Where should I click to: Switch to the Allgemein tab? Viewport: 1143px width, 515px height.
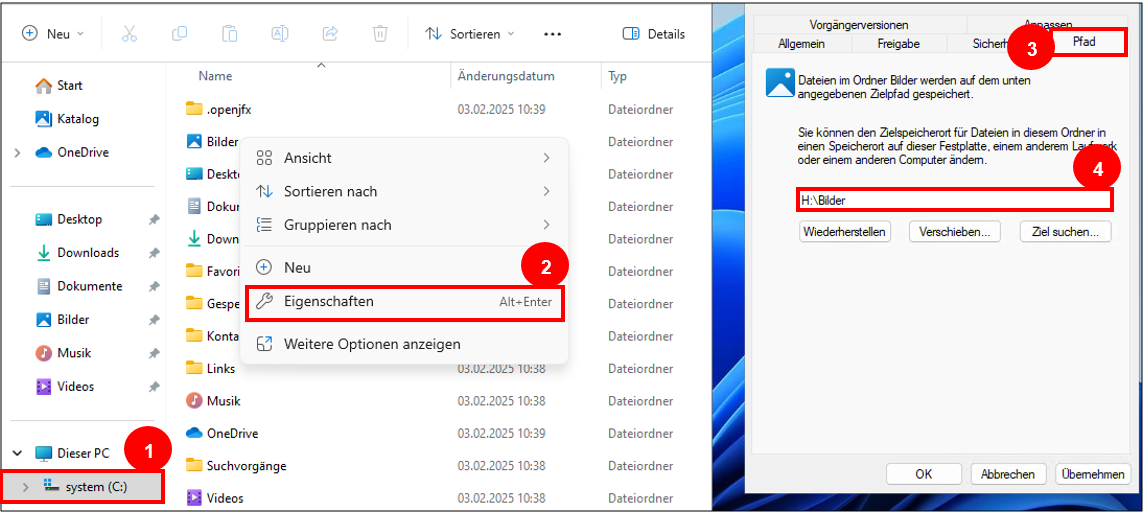point(801,44)
